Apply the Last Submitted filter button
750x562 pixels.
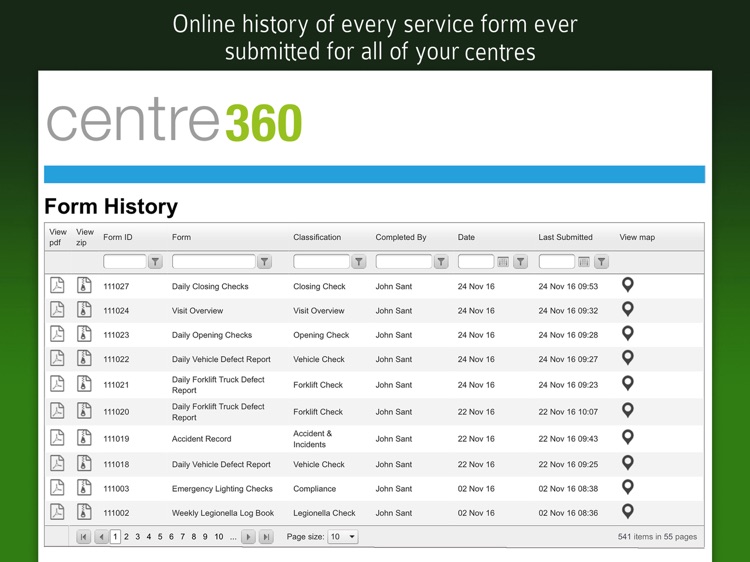(x=601, y=262)
